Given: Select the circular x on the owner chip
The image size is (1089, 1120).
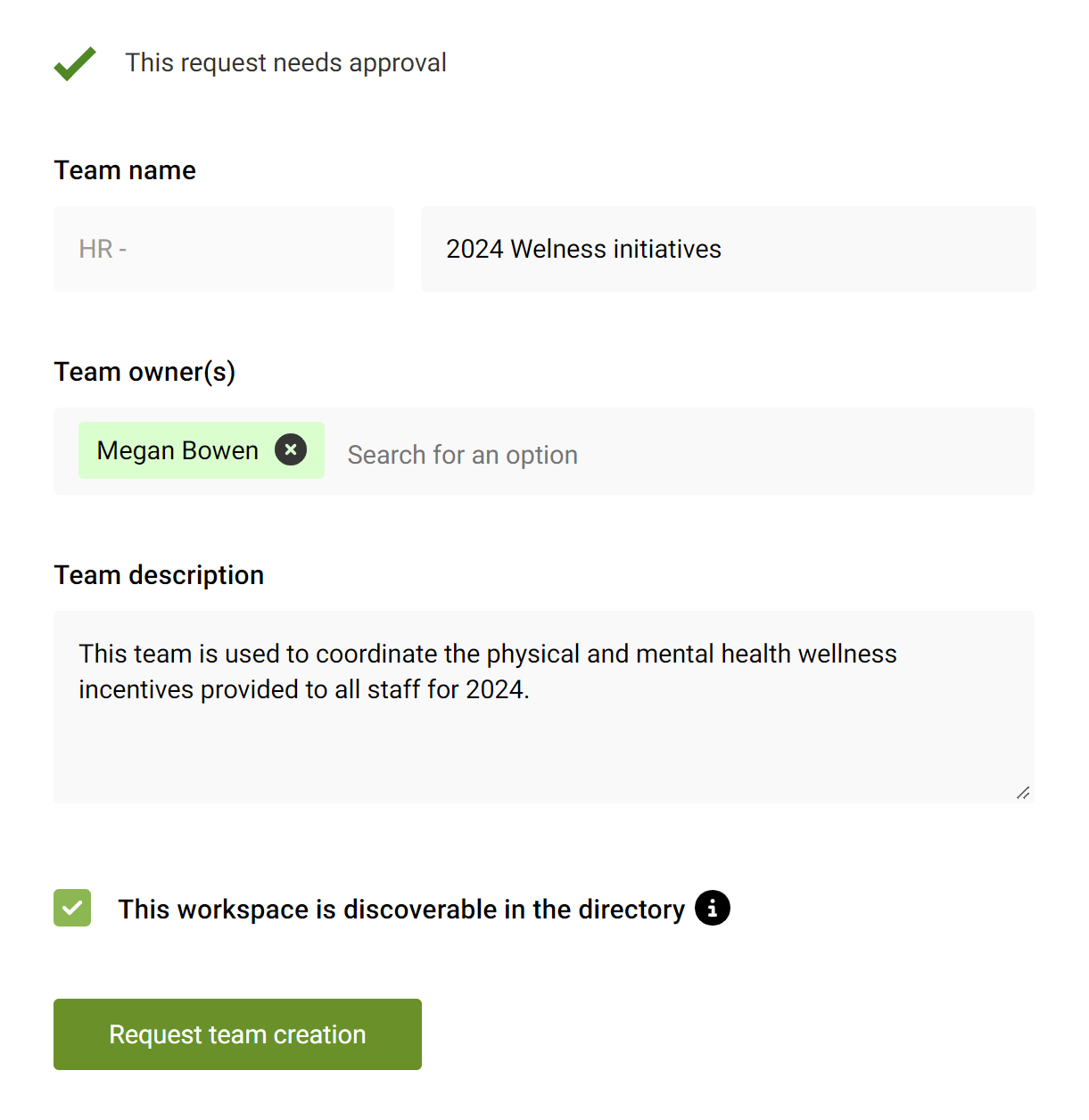Looking at the screenshot, I should (290, 449).
